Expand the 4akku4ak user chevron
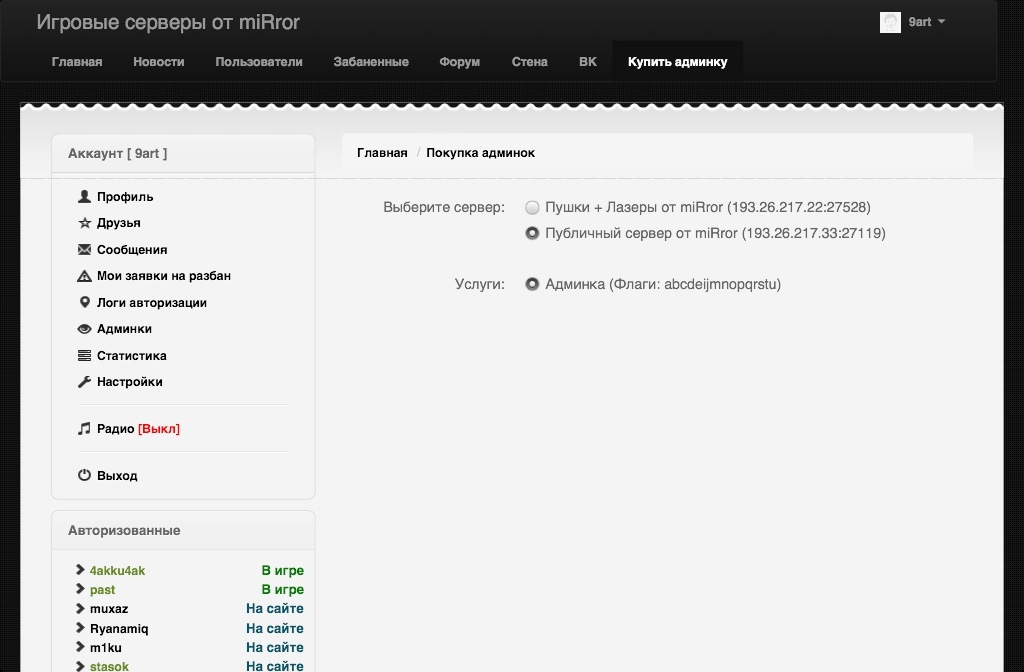1024x672 pixels. (80, 569)
